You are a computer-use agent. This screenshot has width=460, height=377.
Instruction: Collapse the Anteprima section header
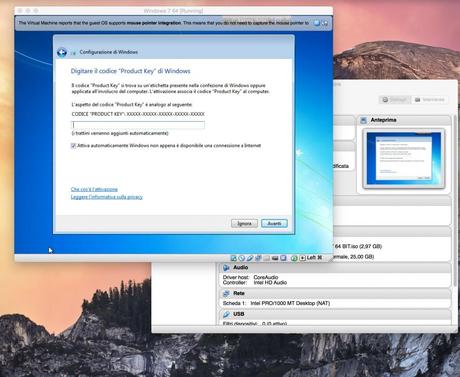tap(404, 120)
